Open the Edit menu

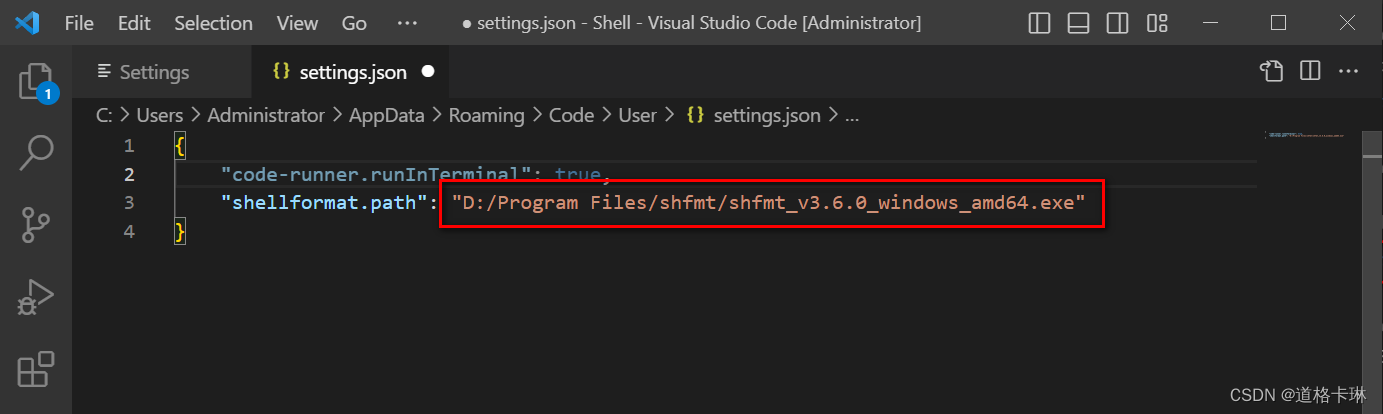(134, 22)
